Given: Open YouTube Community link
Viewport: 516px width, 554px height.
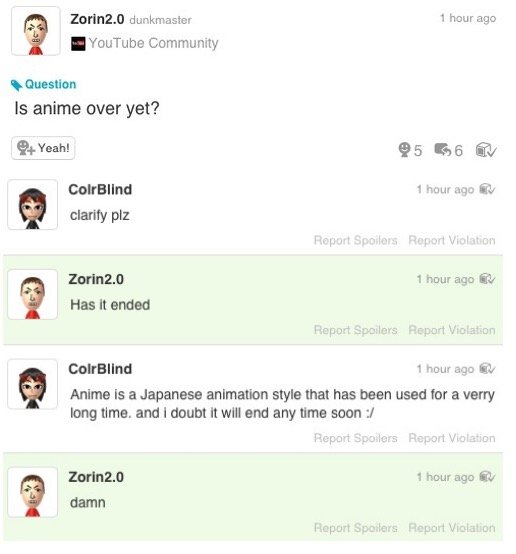Looking at the screenshot, I should 153,43.
